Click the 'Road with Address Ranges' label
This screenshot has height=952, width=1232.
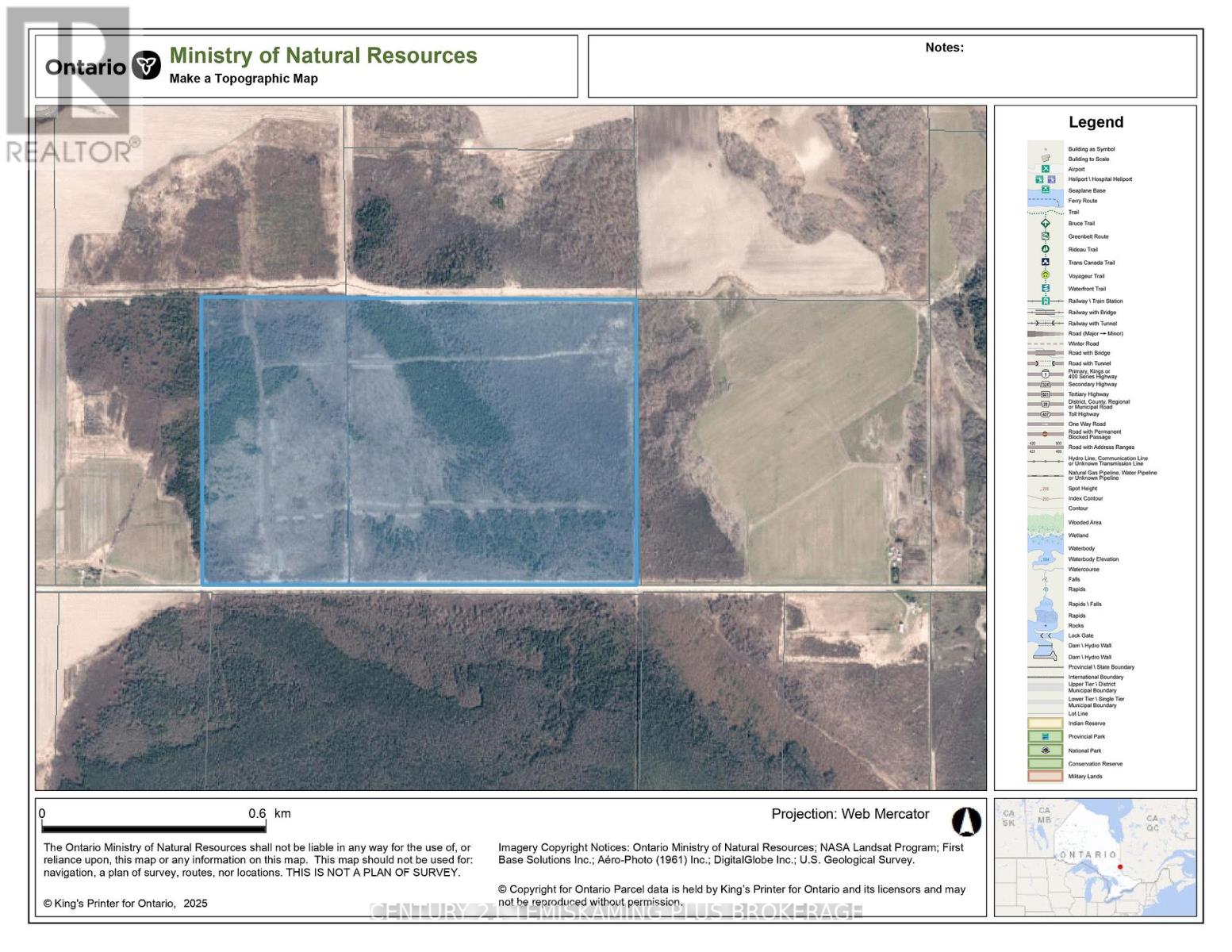coord(1100,447)
